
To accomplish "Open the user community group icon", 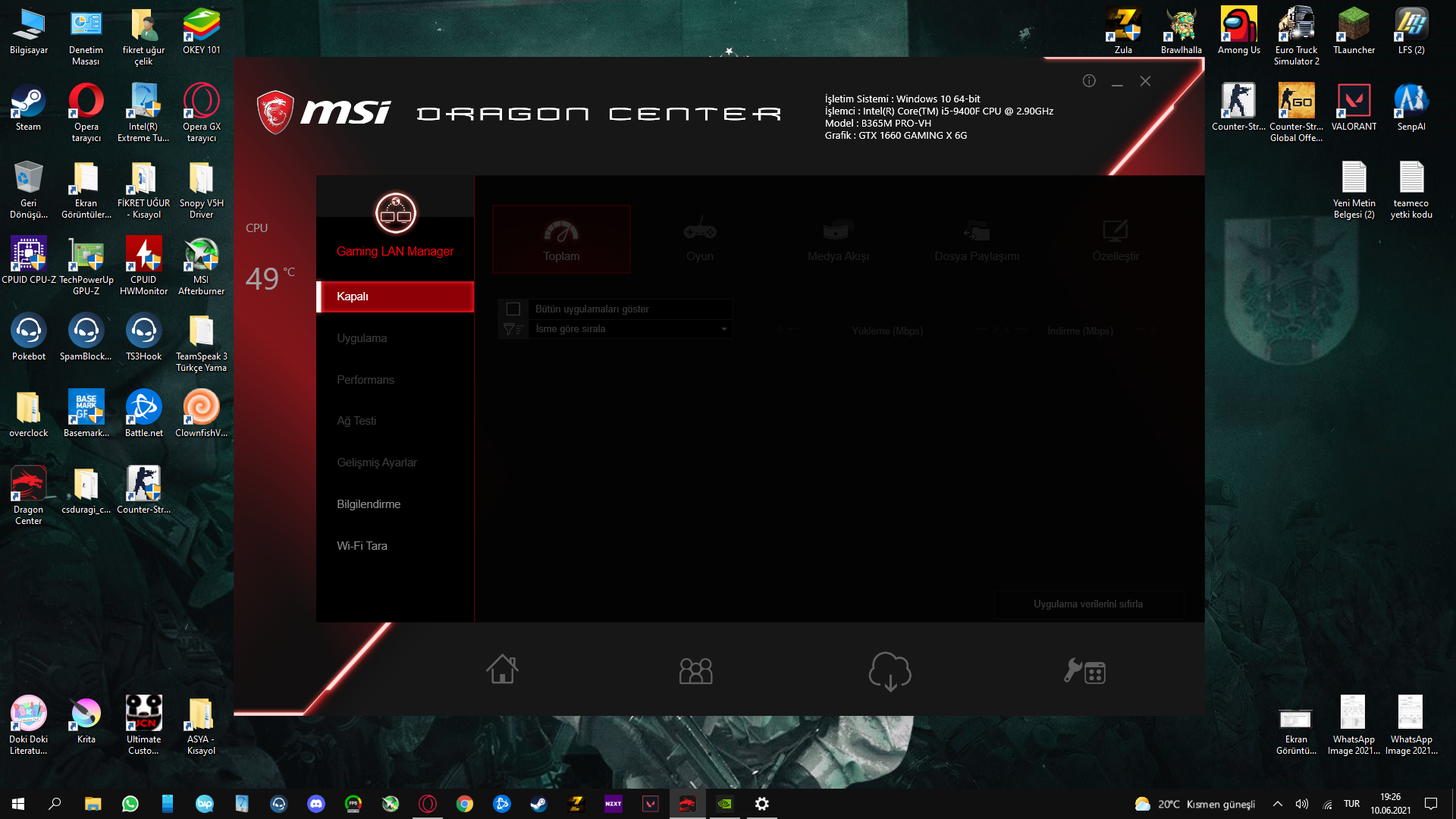I will (695, 671).
